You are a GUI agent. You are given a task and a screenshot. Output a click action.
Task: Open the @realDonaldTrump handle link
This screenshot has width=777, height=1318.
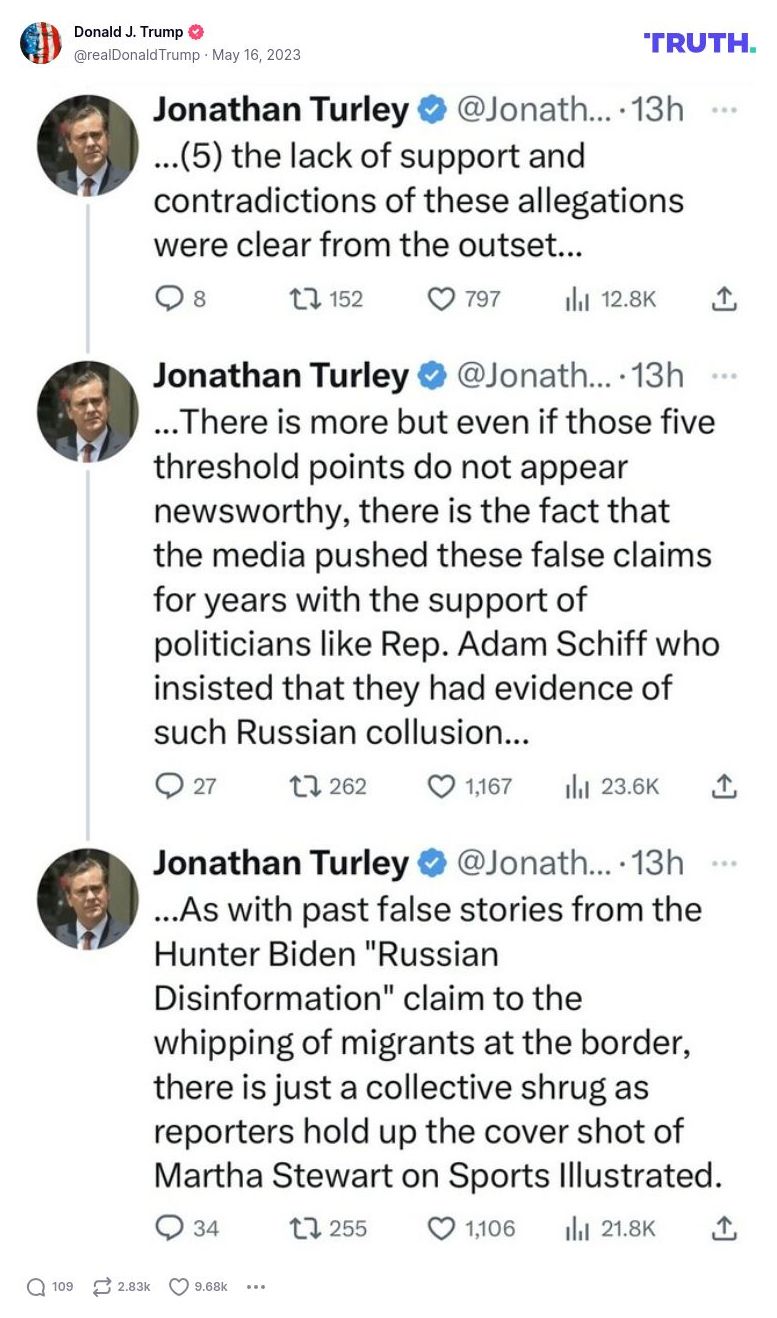click(x=137, y=55)
